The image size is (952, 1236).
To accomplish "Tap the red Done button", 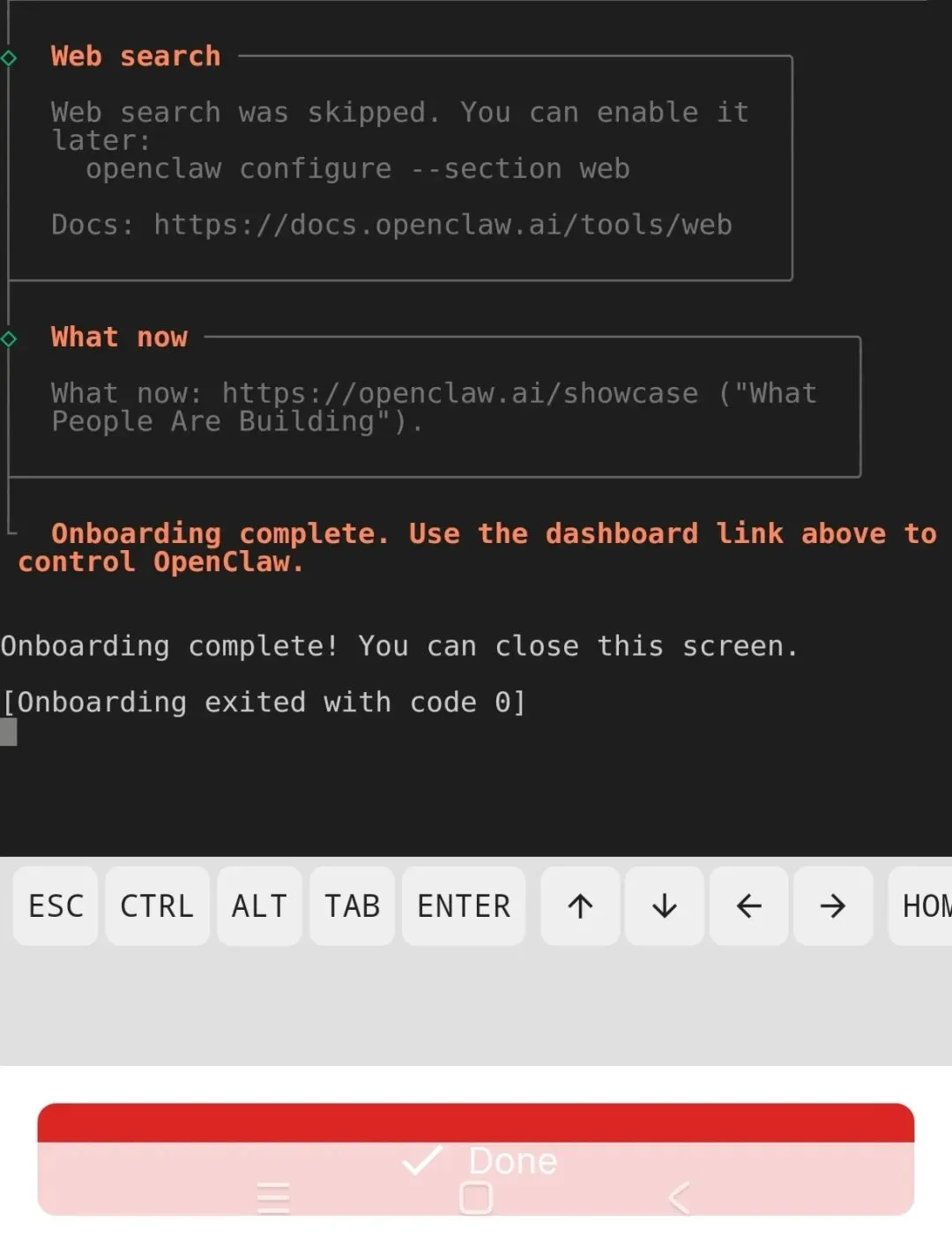I will pyautogui.click(x=476, y=1159).
